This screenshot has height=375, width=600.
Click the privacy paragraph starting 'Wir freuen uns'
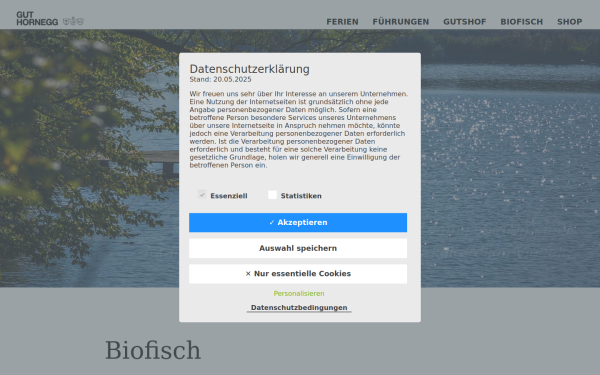tap(298, 129)
